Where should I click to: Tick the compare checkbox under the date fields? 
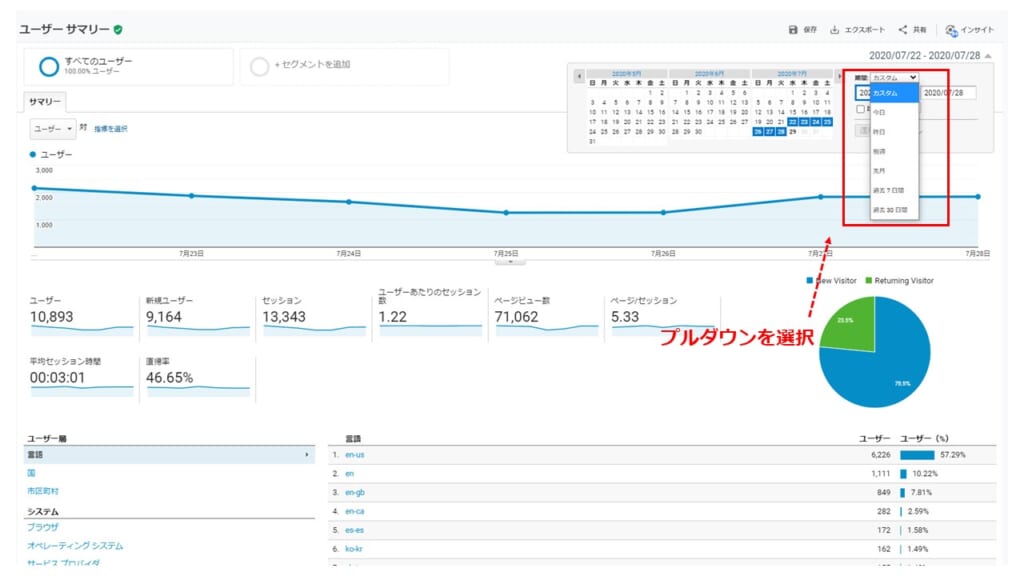point(860,109)
